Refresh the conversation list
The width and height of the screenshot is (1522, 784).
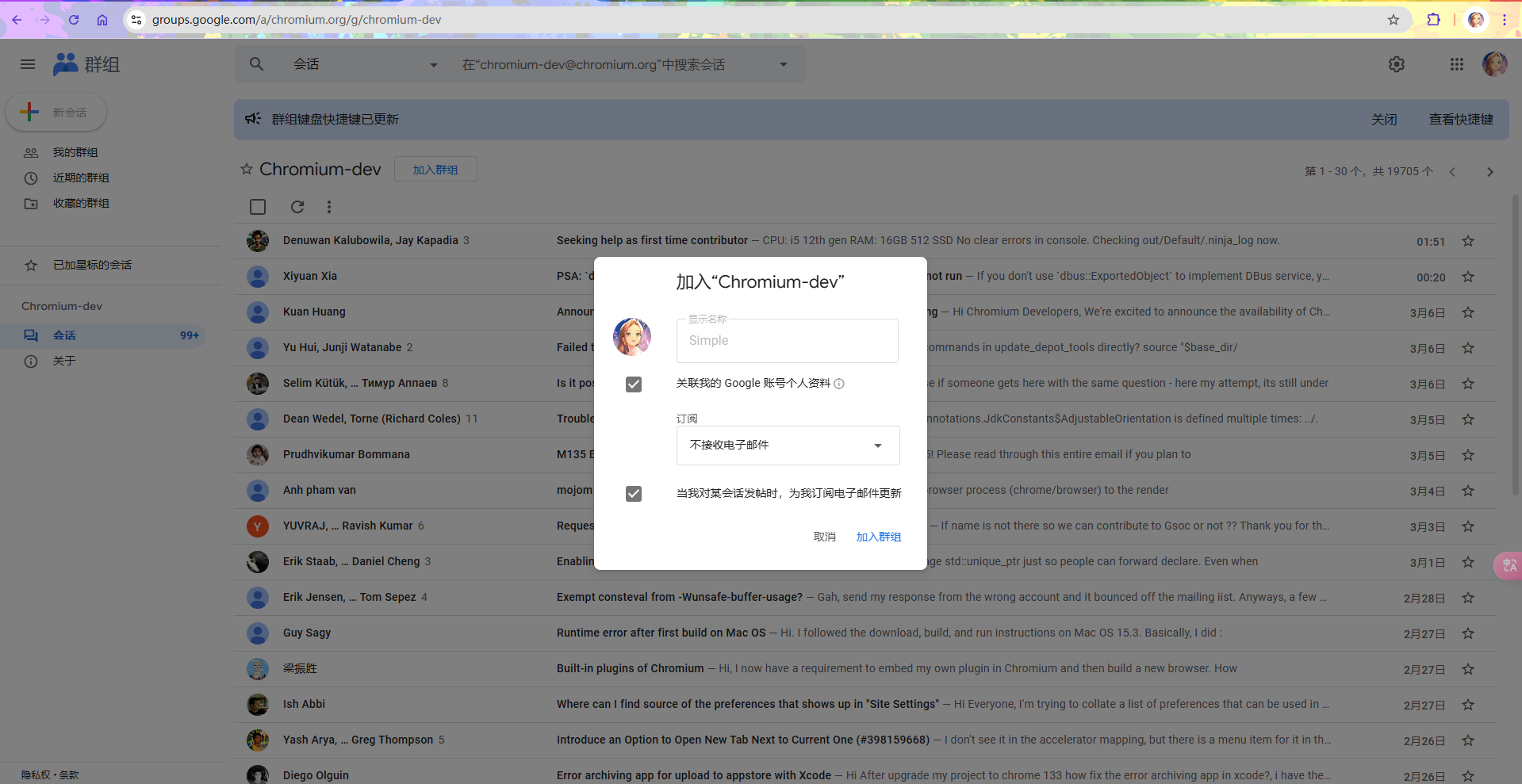[297, 207]
